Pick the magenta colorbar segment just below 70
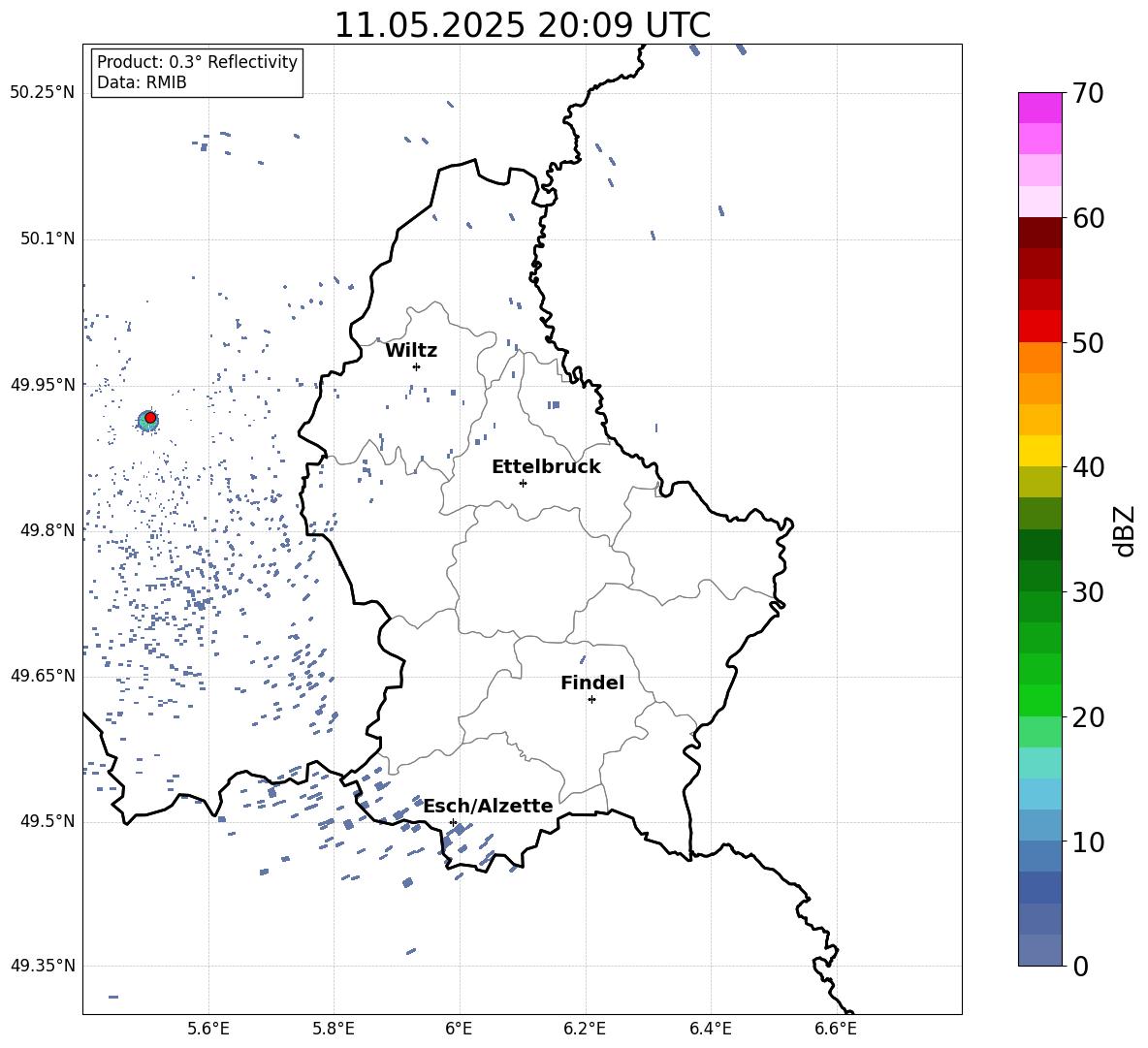 1039,108
